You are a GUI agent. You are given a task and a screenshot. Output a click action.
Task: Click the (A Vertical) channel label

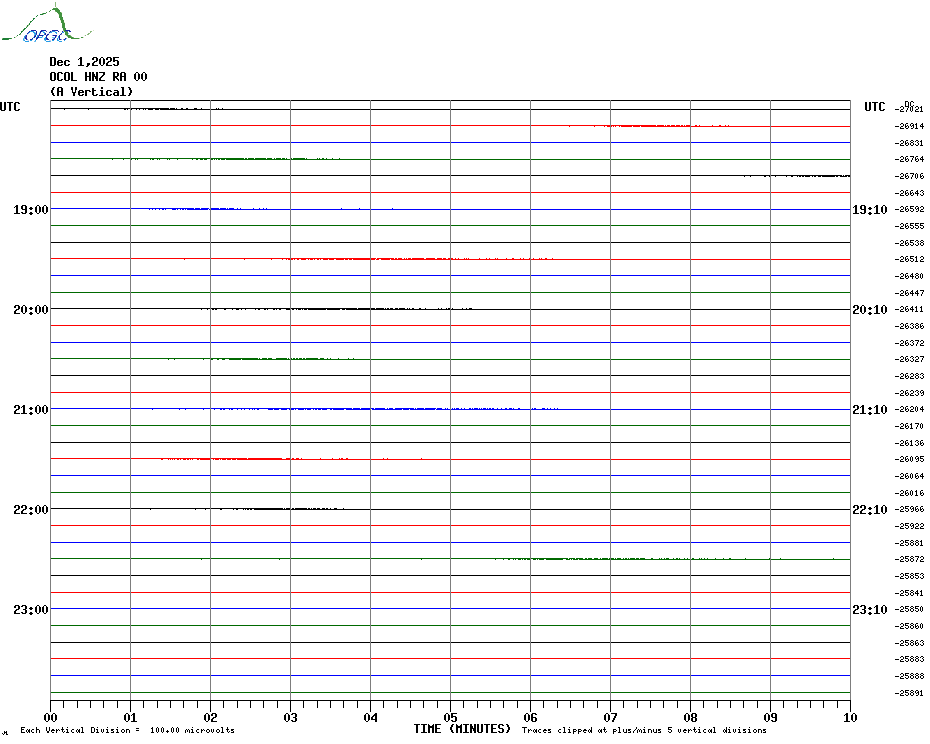91,92
